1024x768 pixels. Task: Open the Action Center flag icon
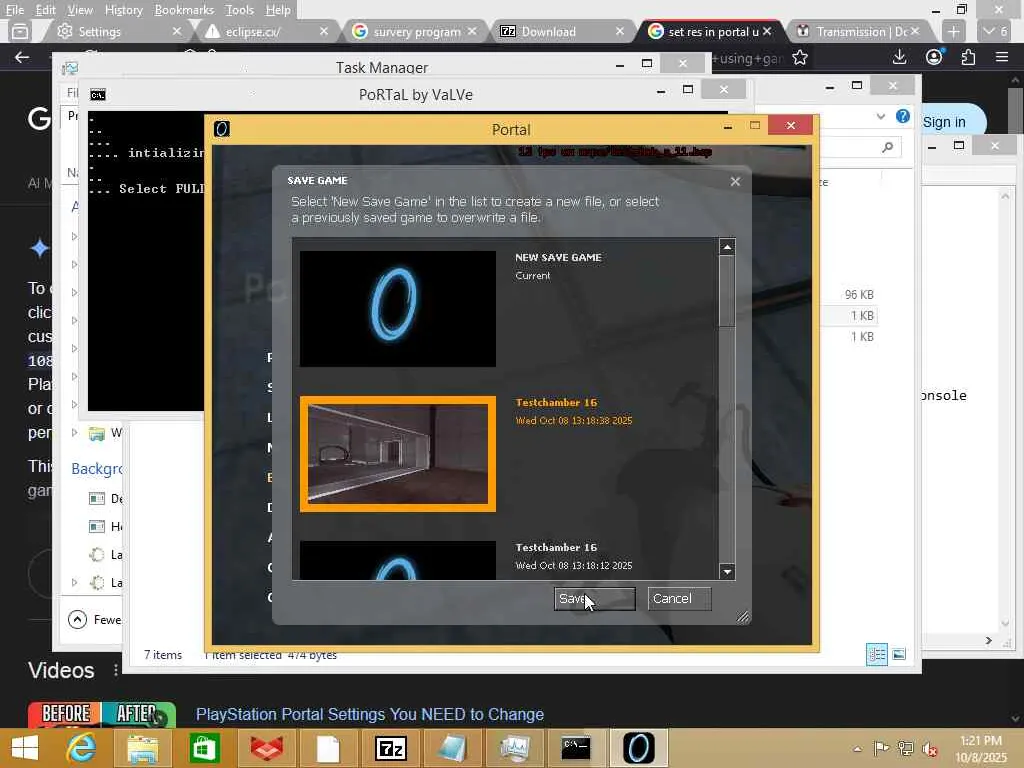pyautogui.click(x=881, y=749)
